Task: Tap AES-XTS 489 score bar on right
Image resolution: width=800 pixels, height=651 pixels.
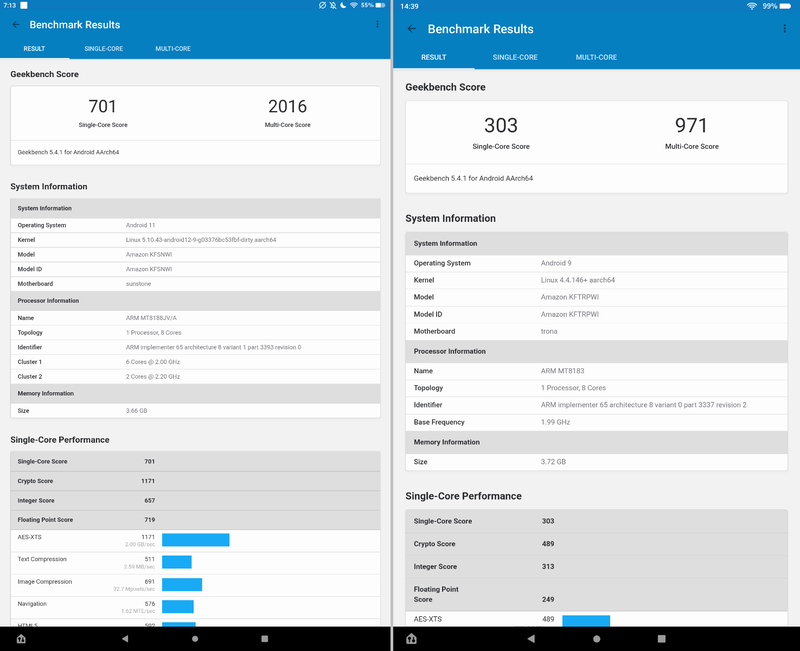Action: coord(586,620)
